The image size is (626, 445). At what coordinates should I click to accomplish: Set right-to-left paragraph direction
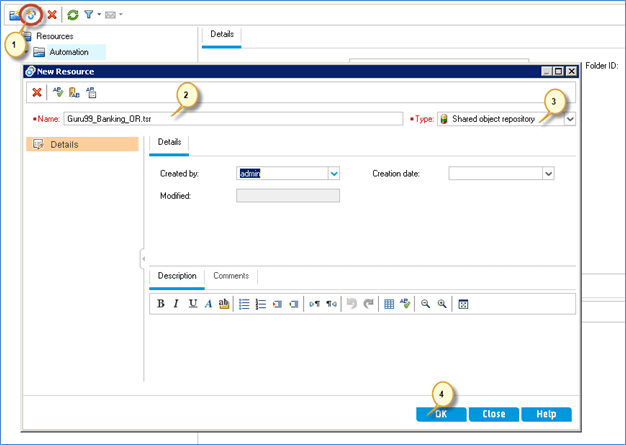[331, 304]
